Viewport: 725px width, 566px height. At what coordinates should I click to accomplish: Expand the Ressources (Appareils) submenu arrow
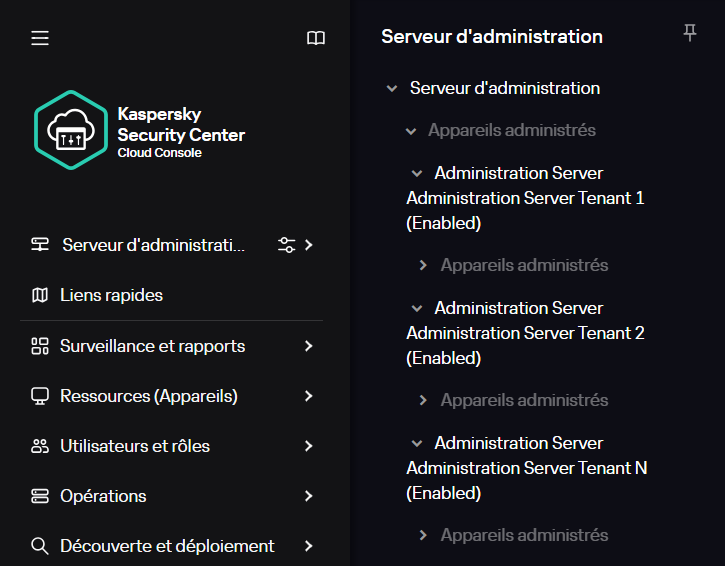309,396
